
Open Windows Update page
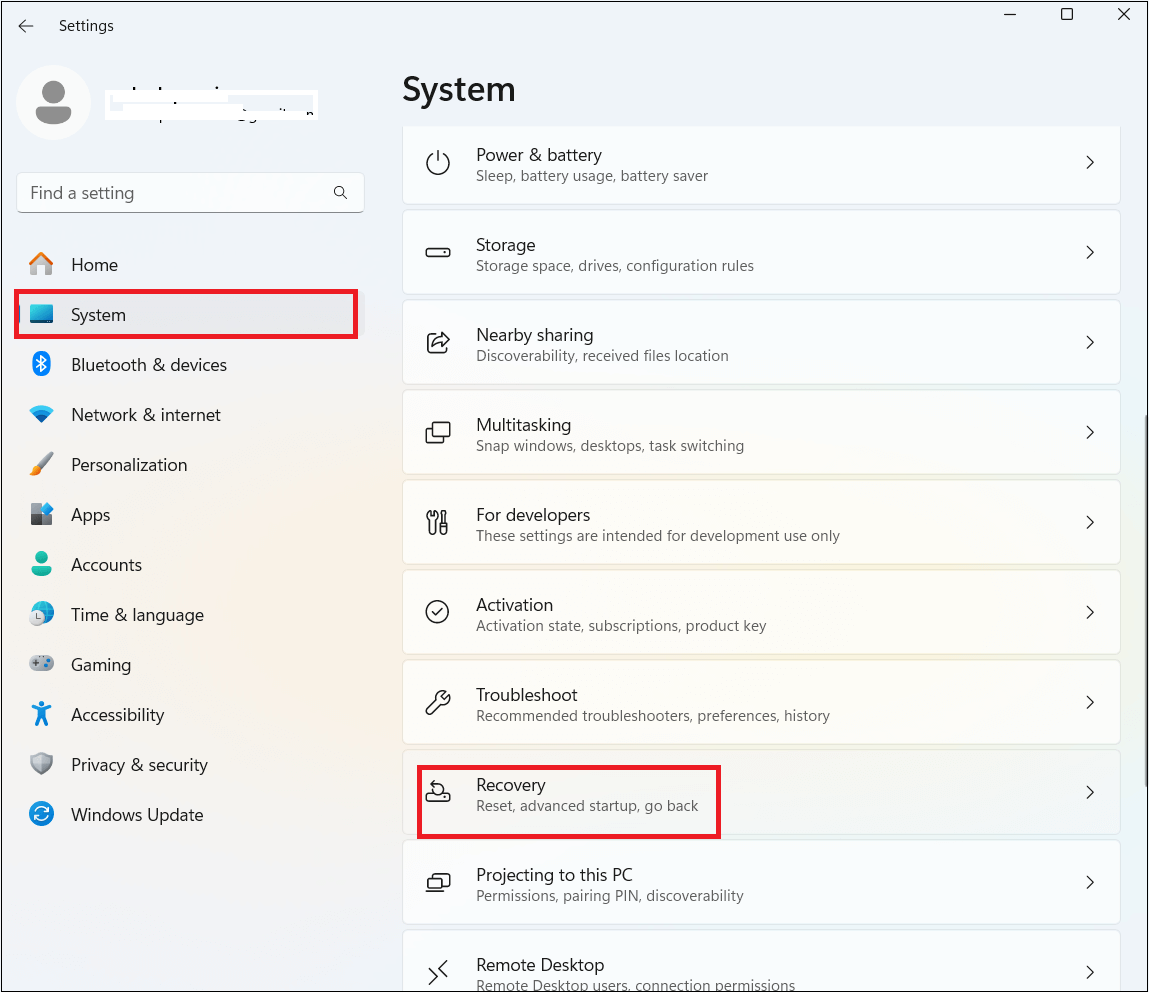[190, 814]
